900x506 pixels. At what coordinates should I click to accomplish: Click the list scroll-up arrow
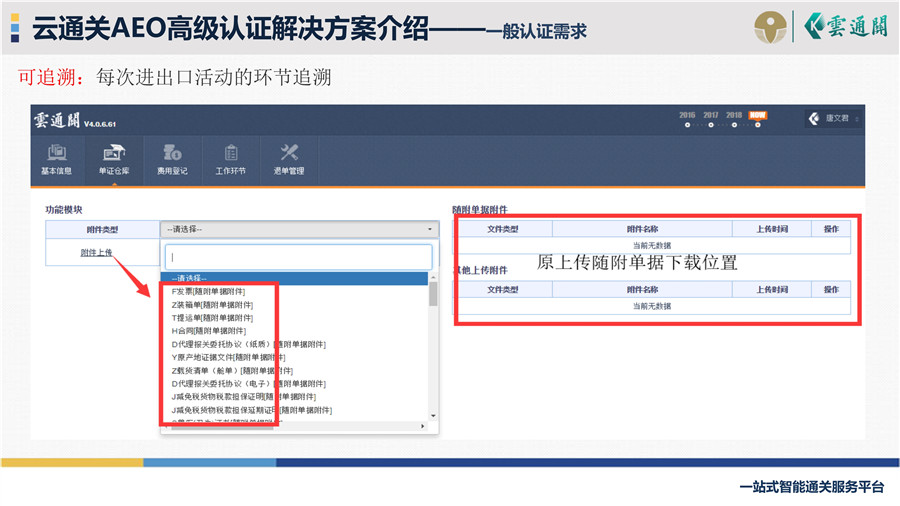433,278
